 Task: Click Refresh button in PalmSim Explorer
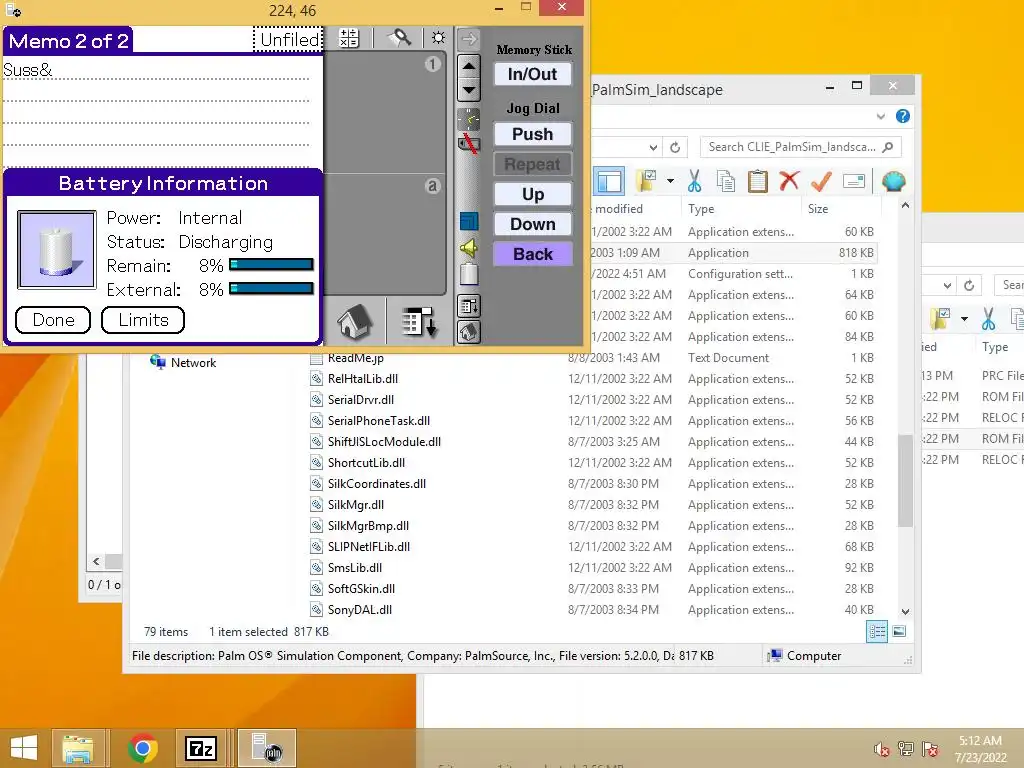tap(675, 148)
